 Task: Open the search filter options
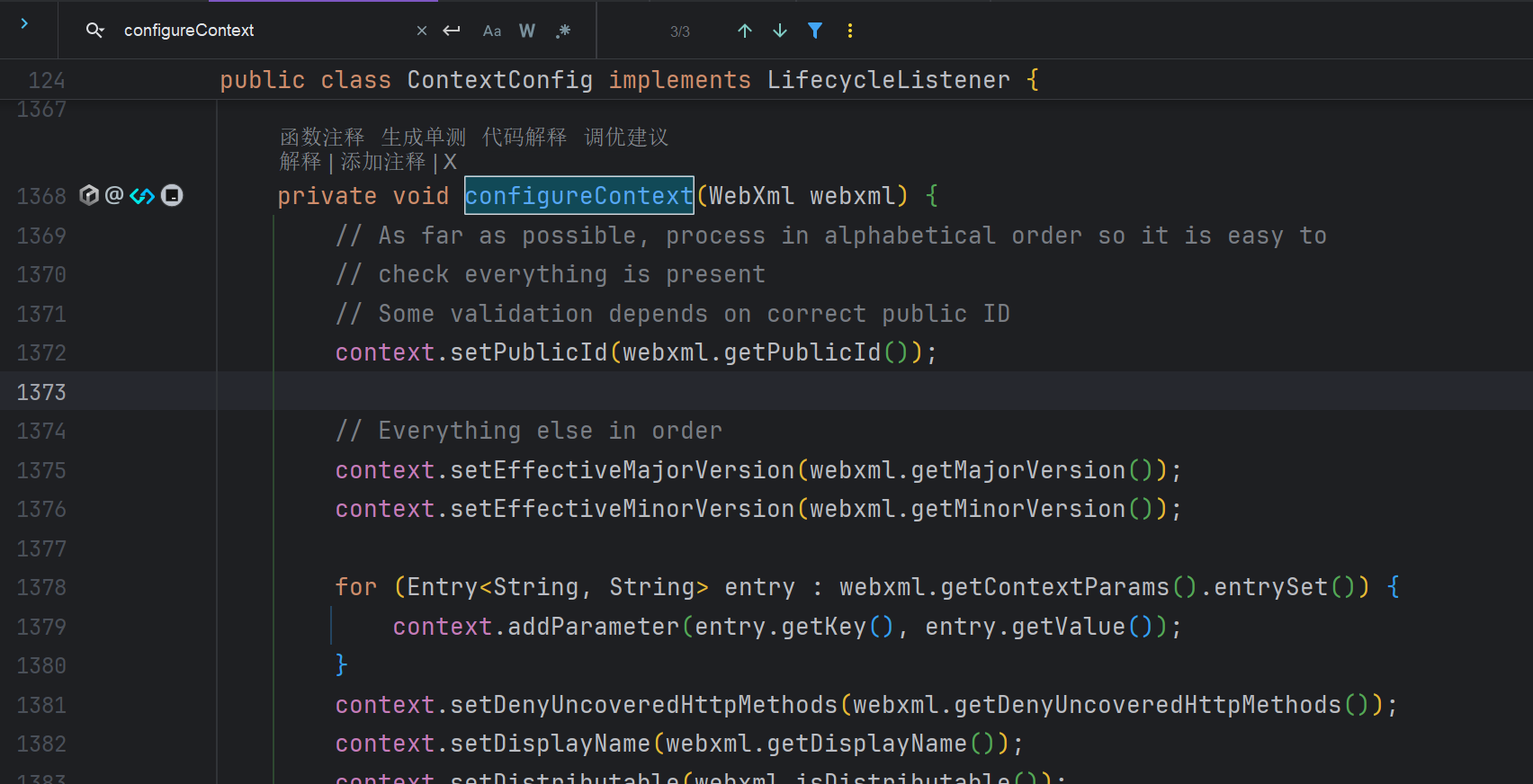click(815, 31)
